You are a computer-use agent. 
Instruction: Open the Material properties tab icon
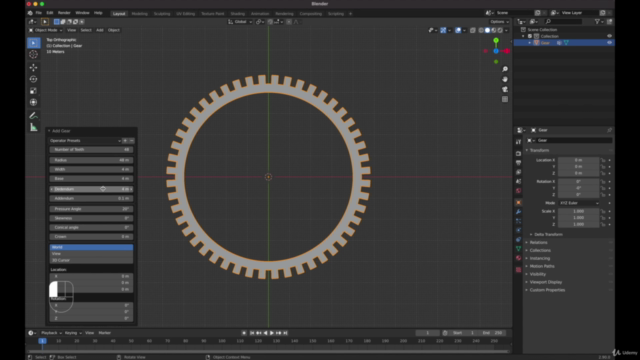point(518,258)
